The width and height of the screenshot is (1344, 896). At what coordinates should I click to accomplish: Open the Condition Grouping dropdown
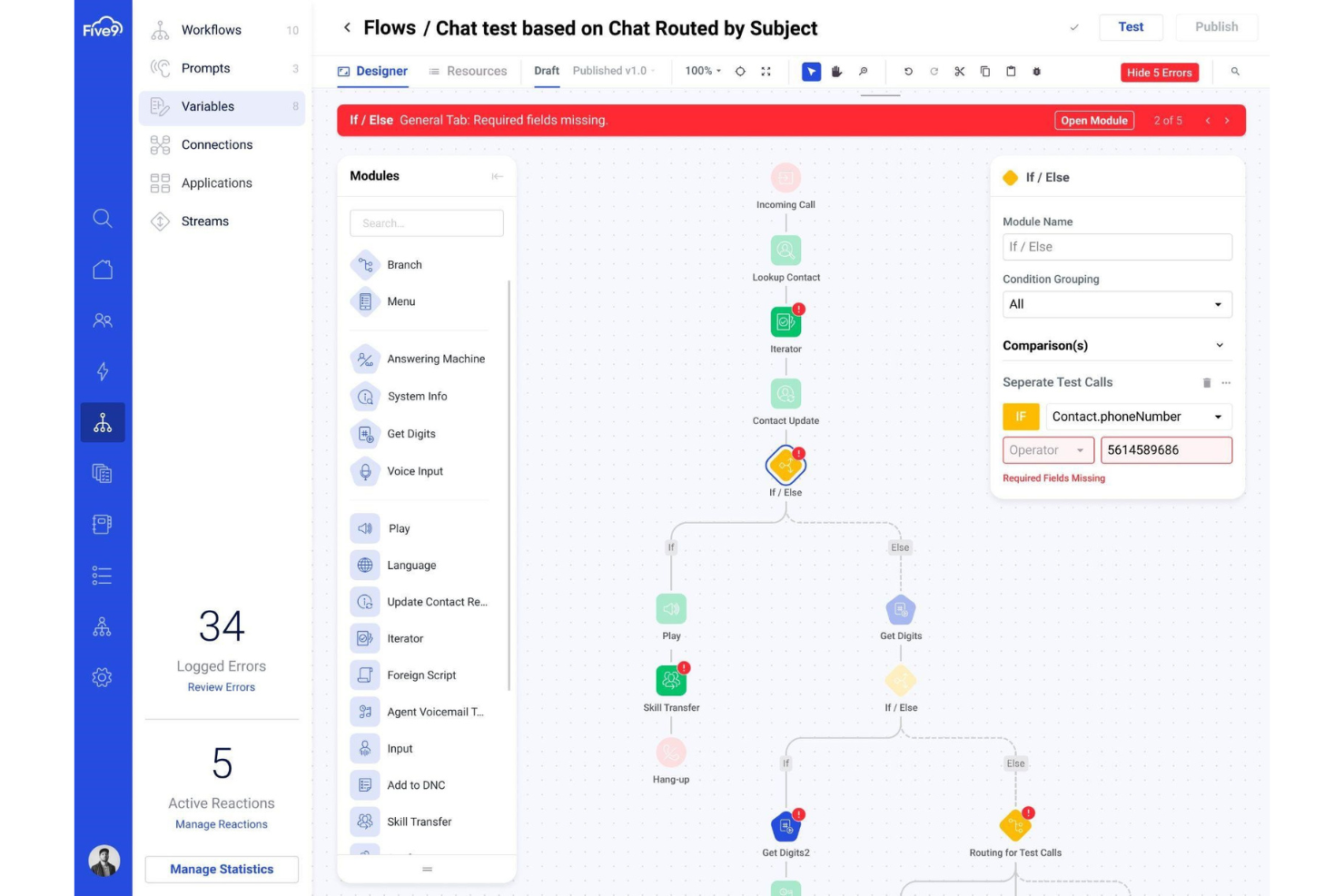coord(1117,304)
